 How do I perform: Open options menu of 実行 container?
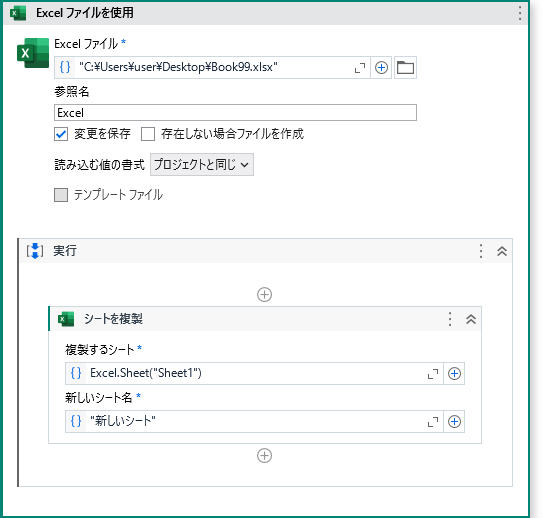coord(481,251)
